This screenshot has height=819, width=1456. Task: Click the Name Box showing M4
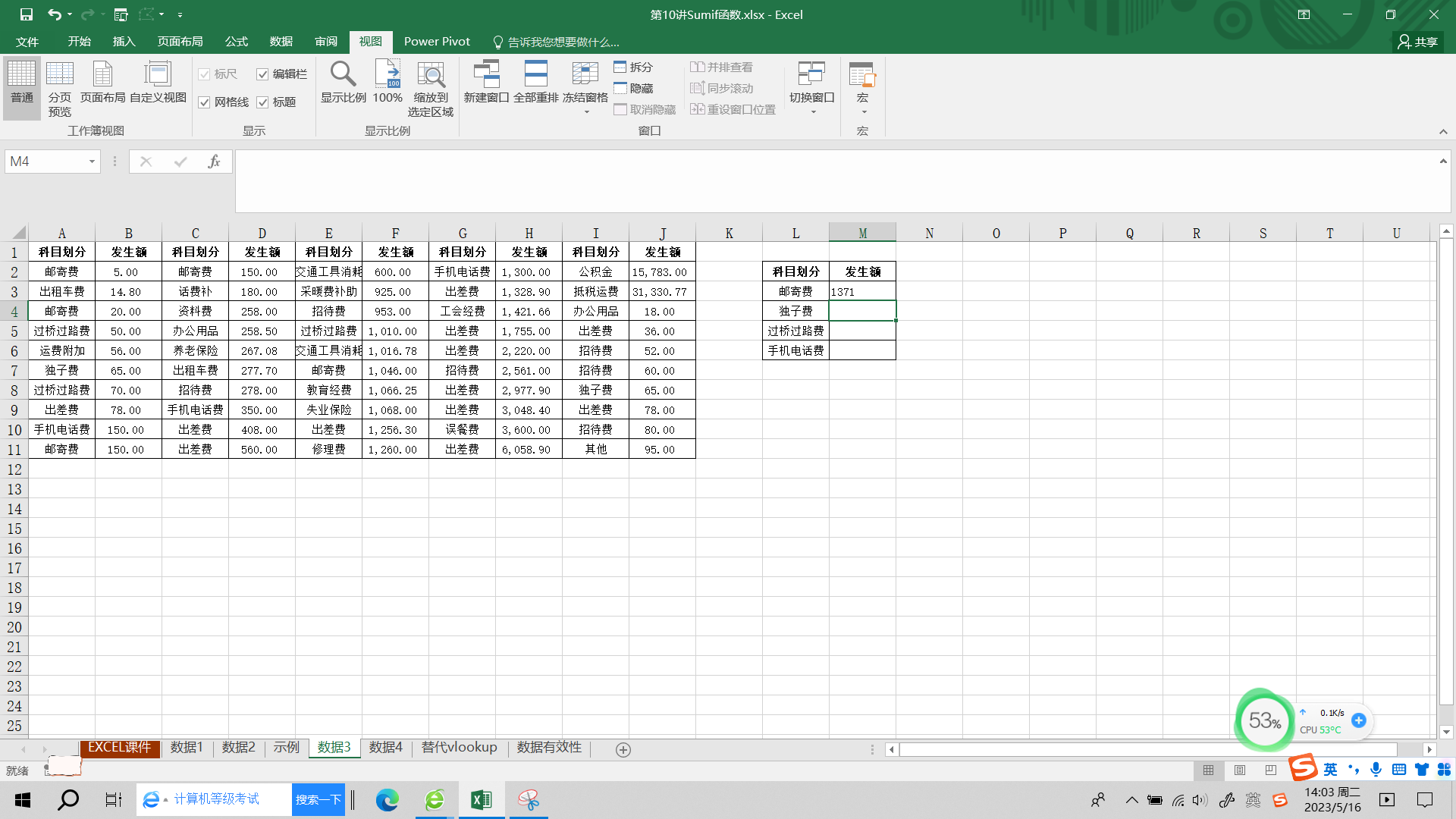pyautogui.click(x=45, y=162)
